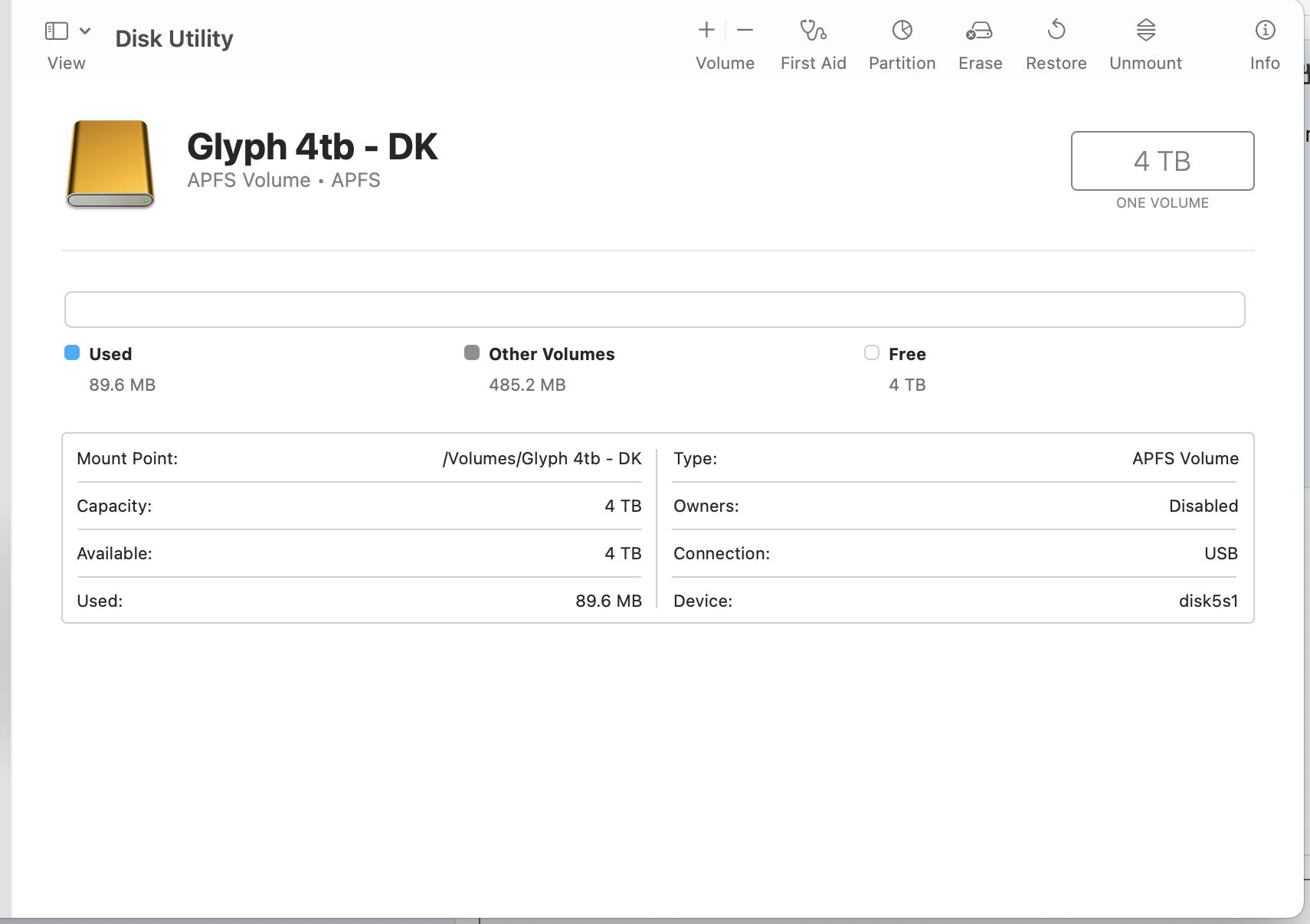Select the gray Other Volumes swatch
The height and width of the screenshot is (924, 1310).
(472, 352)
